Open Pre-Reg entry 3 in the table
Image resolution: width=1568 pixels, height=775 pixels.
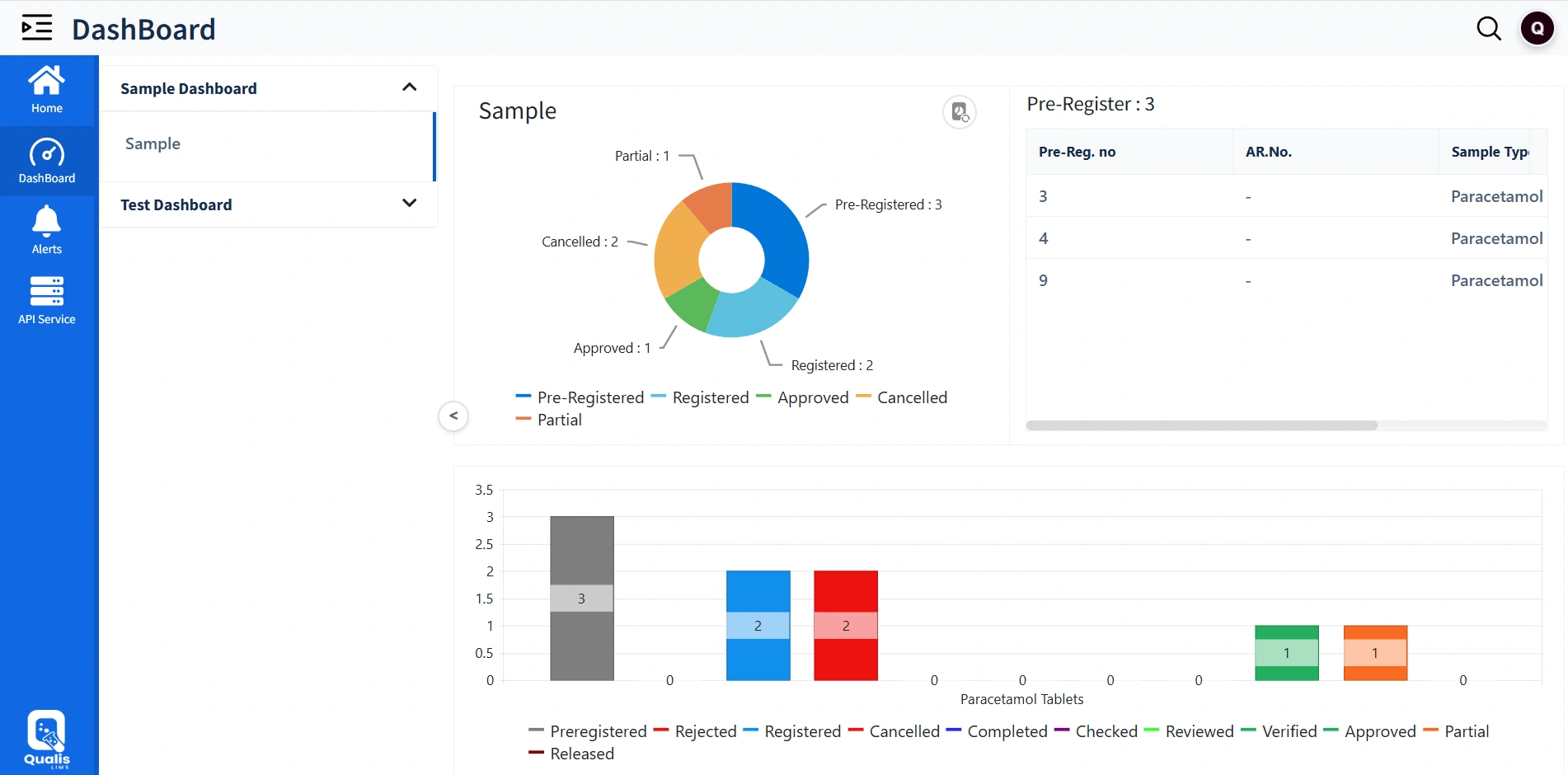tap(1044, 195)
